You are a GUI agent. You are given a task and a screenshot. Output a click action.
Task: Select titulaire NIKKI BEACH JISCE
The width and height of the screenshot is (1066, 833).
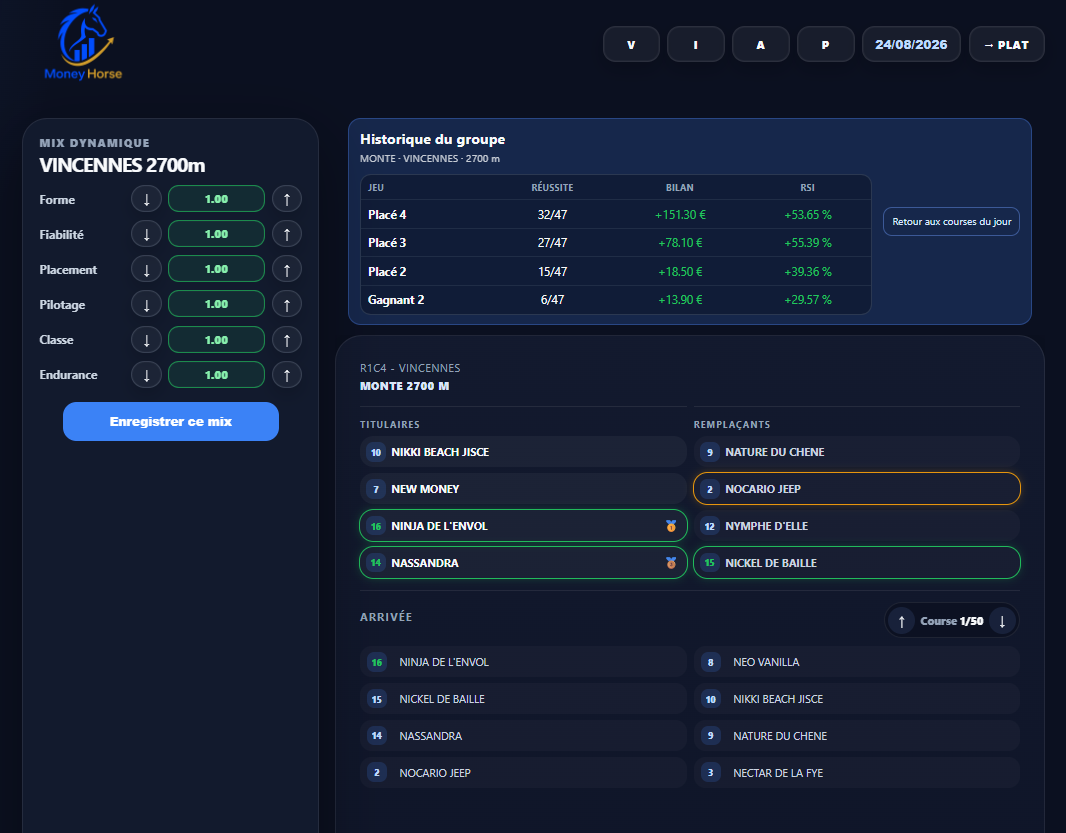523,452
